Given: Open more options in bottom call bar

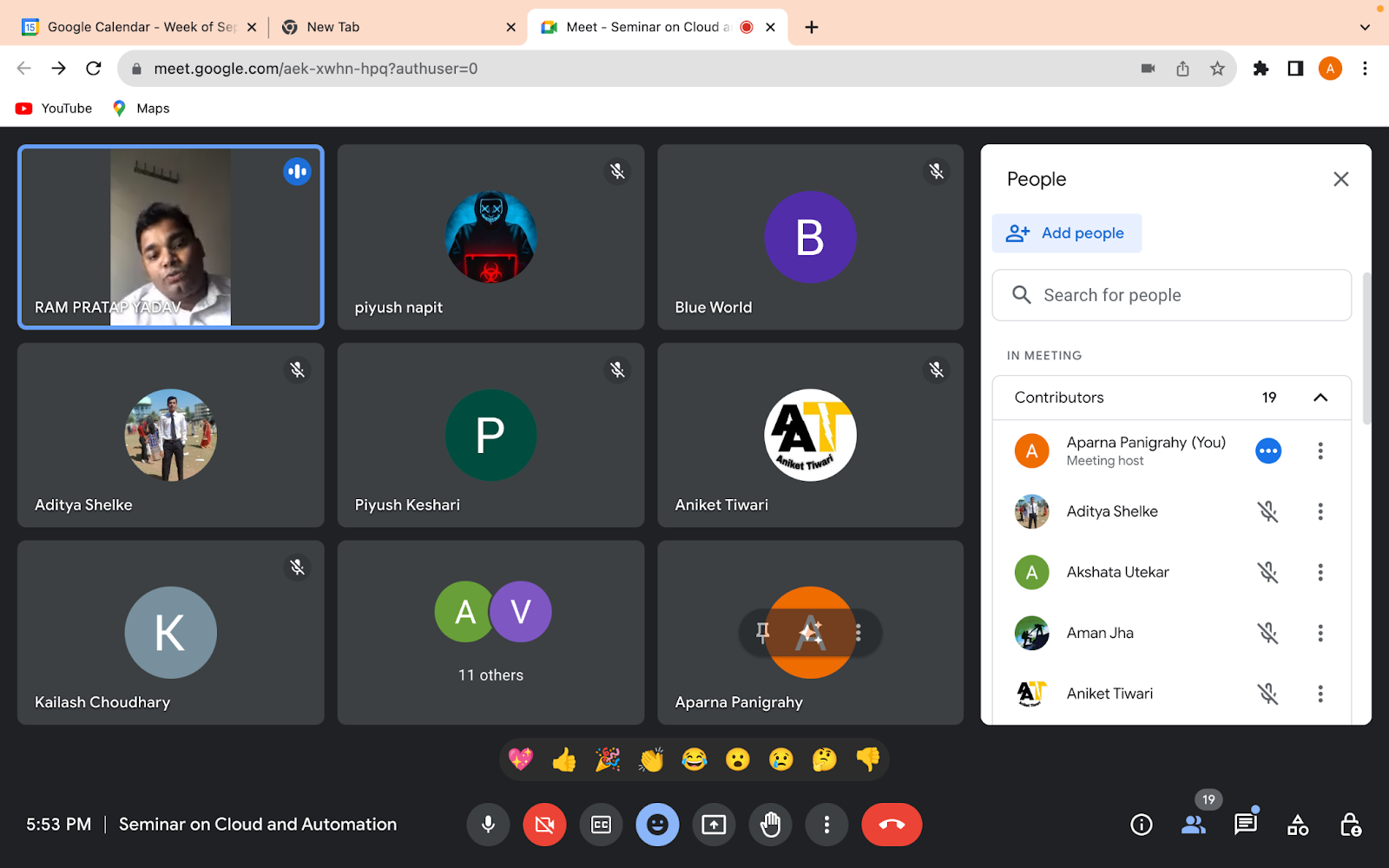Looking at the screenshot, I should 826,825.
